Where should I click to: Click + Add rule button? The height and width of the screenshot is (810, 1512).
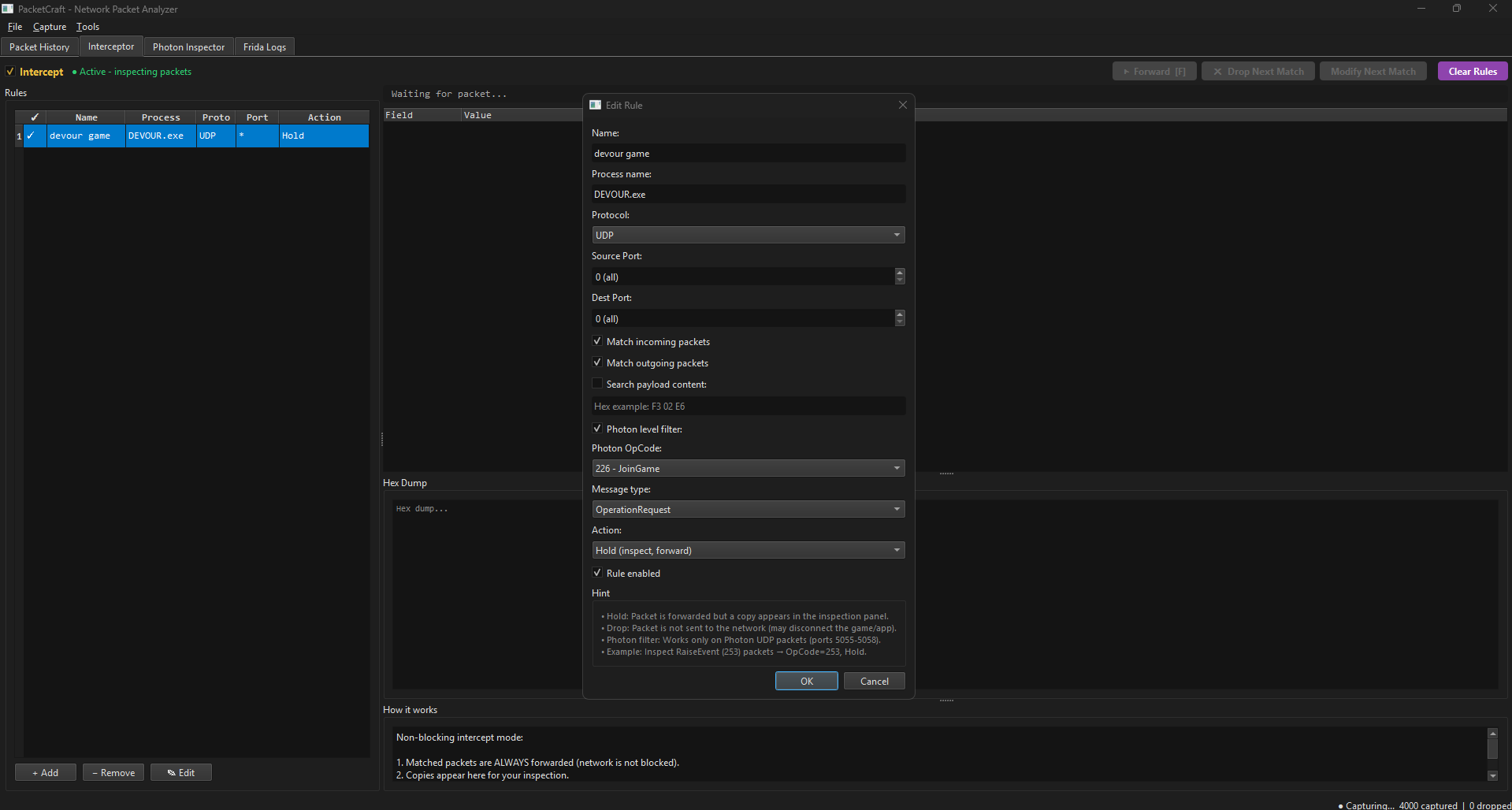(46, 772)
